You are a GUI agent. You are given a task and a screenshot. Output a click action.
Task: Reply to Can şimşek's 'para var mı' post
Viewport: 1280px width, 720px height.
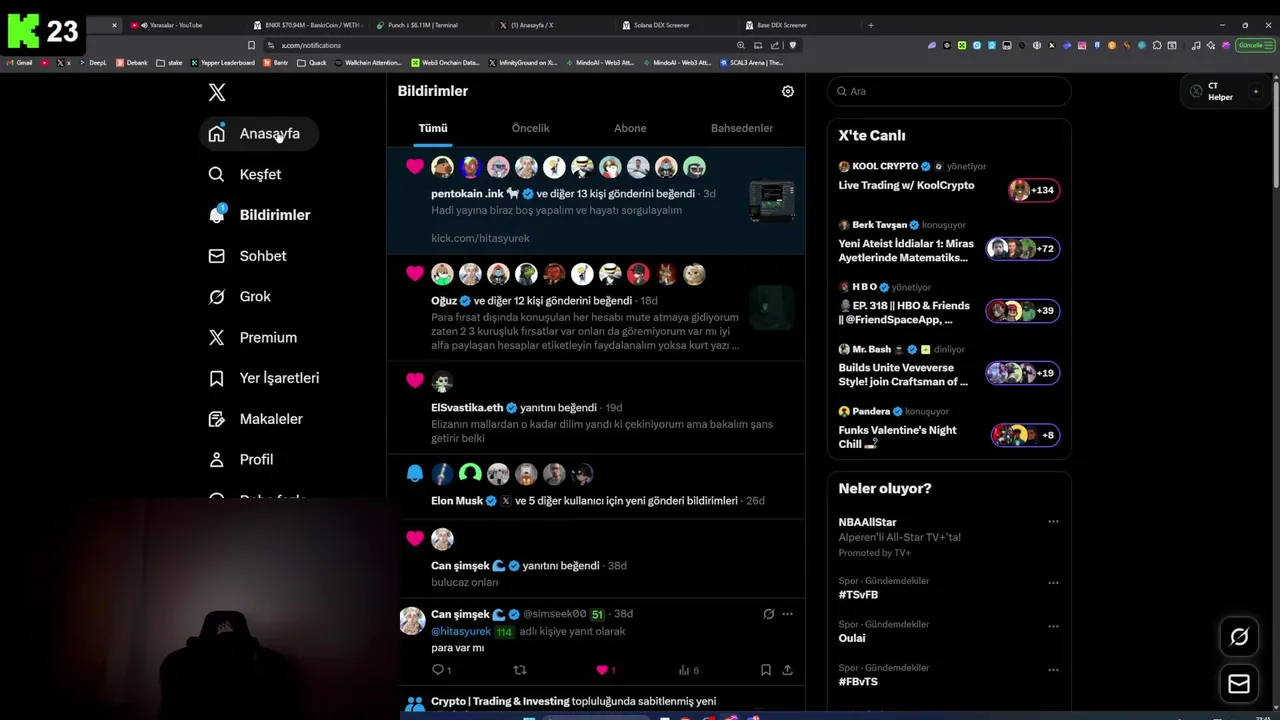441,670
